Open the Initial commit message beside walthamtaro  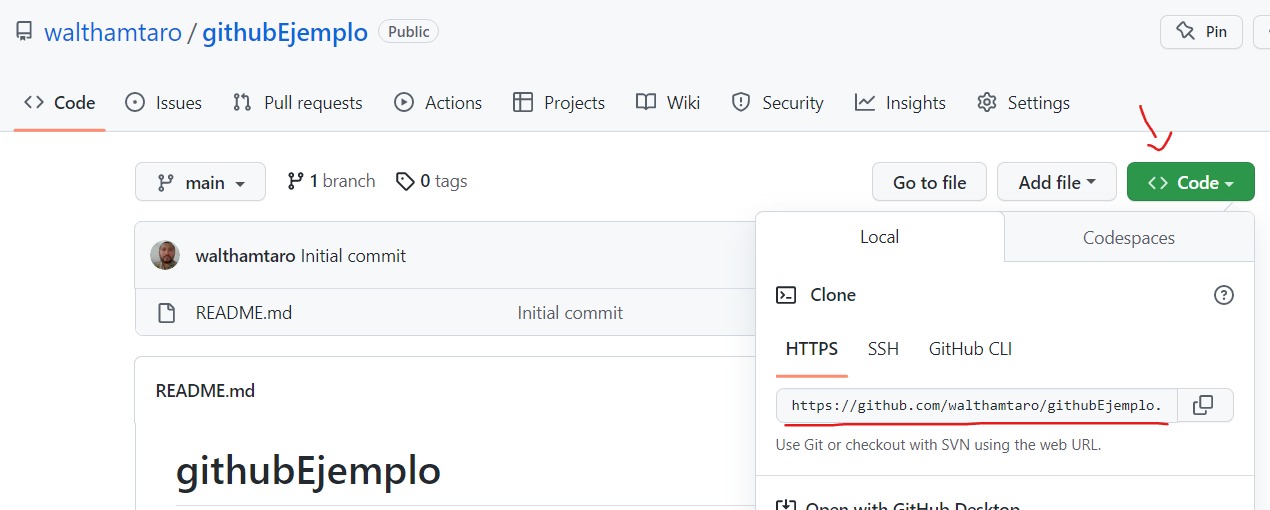pyautogui.click(x=353, y=256)
